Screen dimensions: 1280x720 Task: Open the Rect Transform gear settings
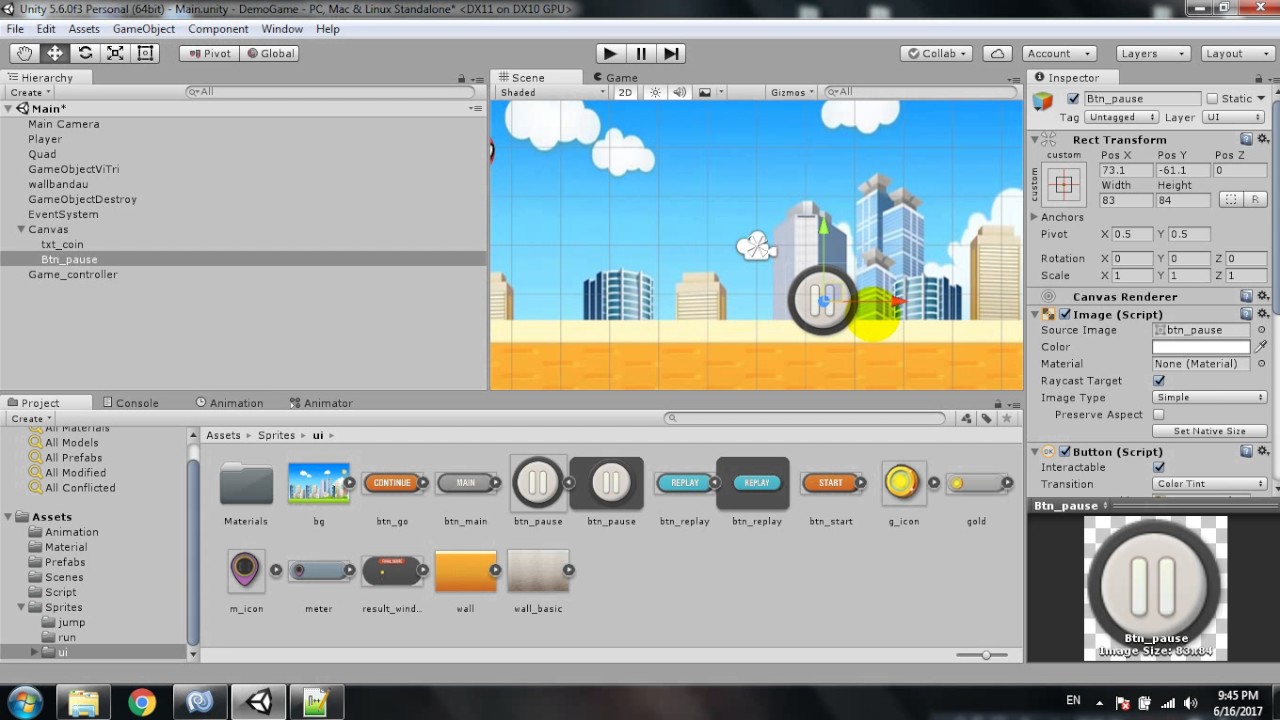click(x=1263, y=140)
